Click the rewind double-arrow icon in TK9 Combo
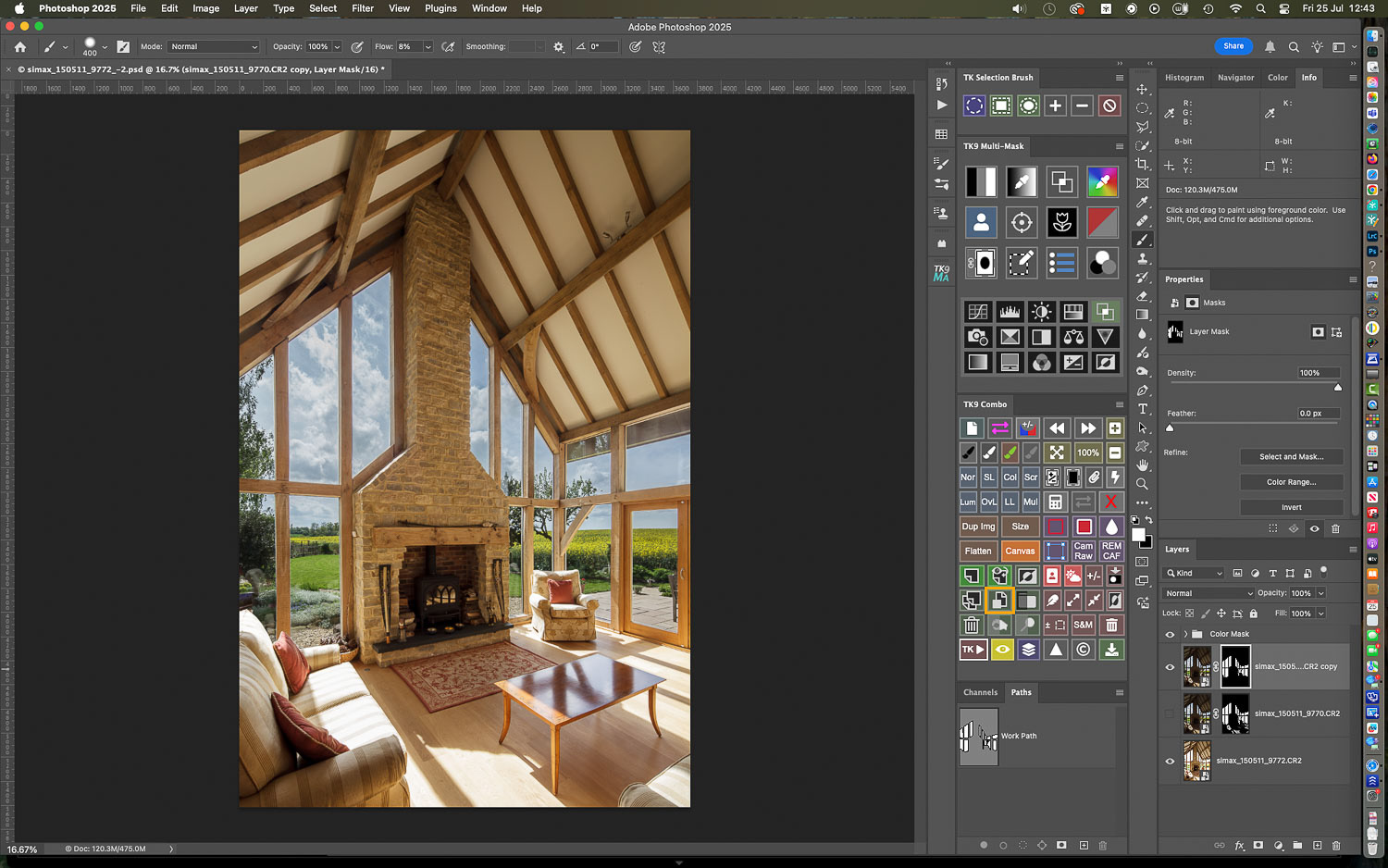Viewport: 1388px width, 868px height. [1057, 428]
